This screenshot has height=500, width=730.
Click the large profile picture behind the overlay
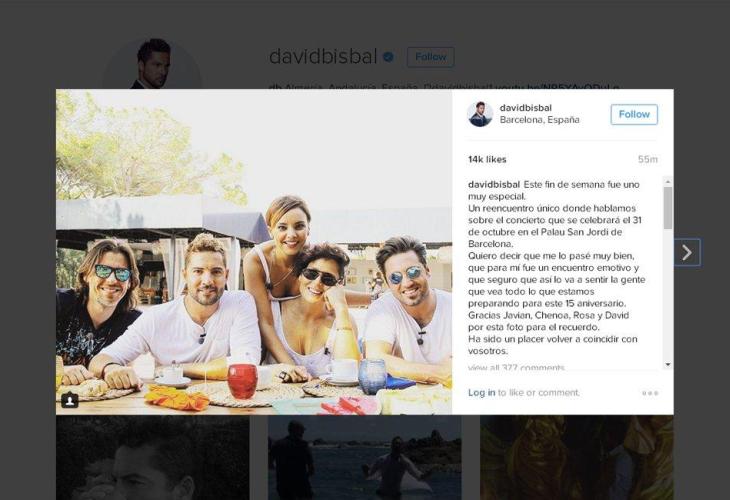(152, 64)
